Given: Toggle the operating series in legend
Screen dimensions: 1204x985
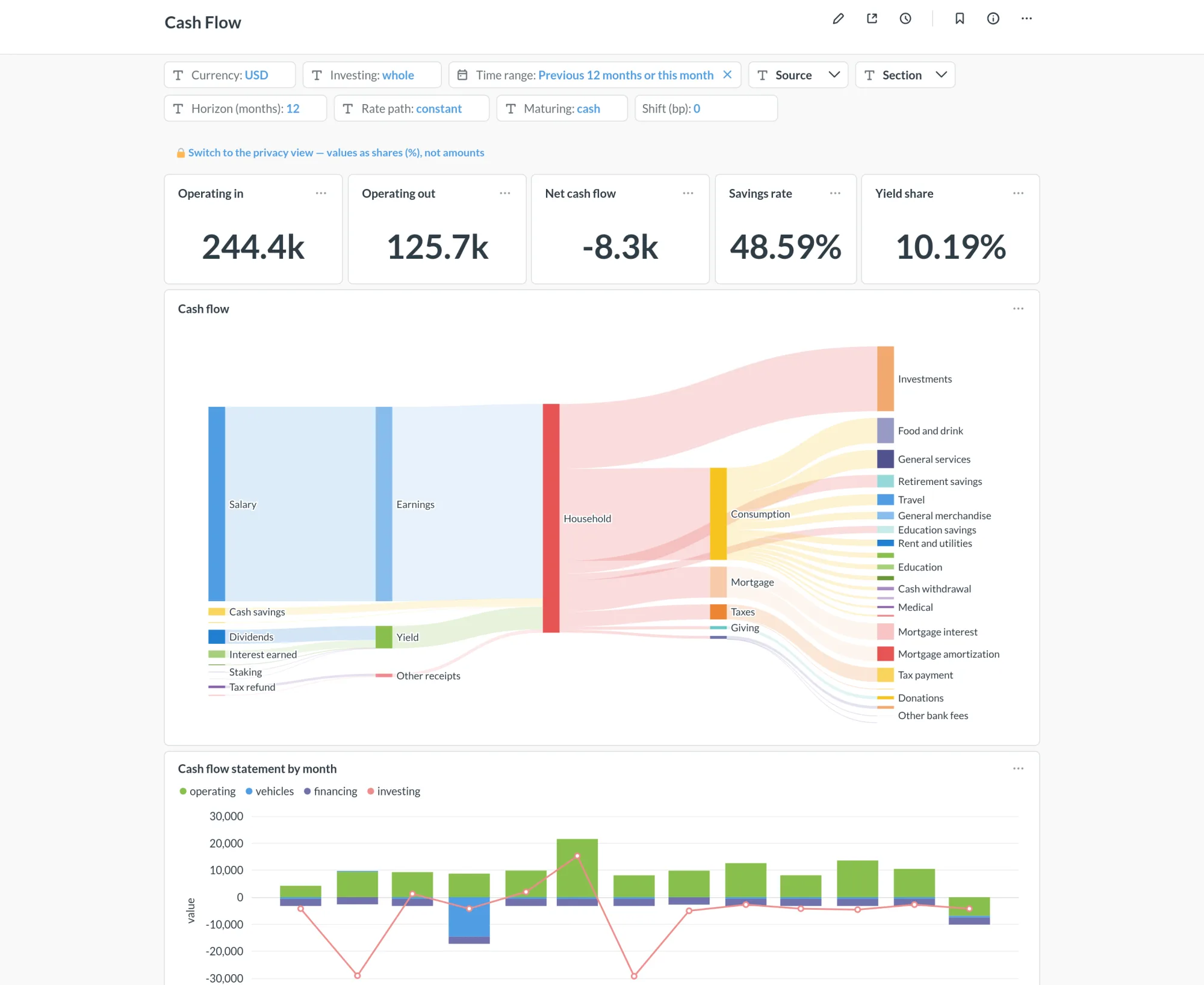Looking at the screenshot, I should pos(208,791).
